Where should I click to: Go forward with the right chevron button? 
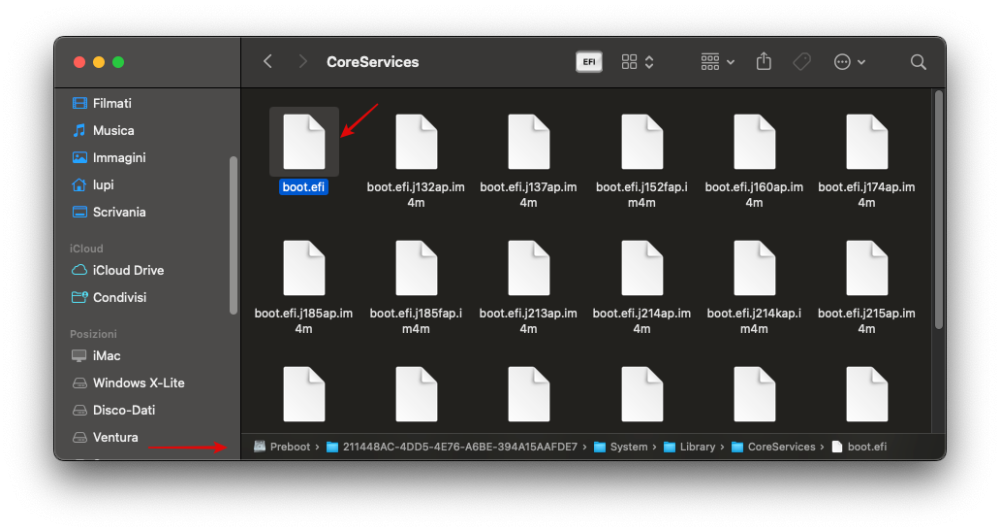click(x=303, y=62)
